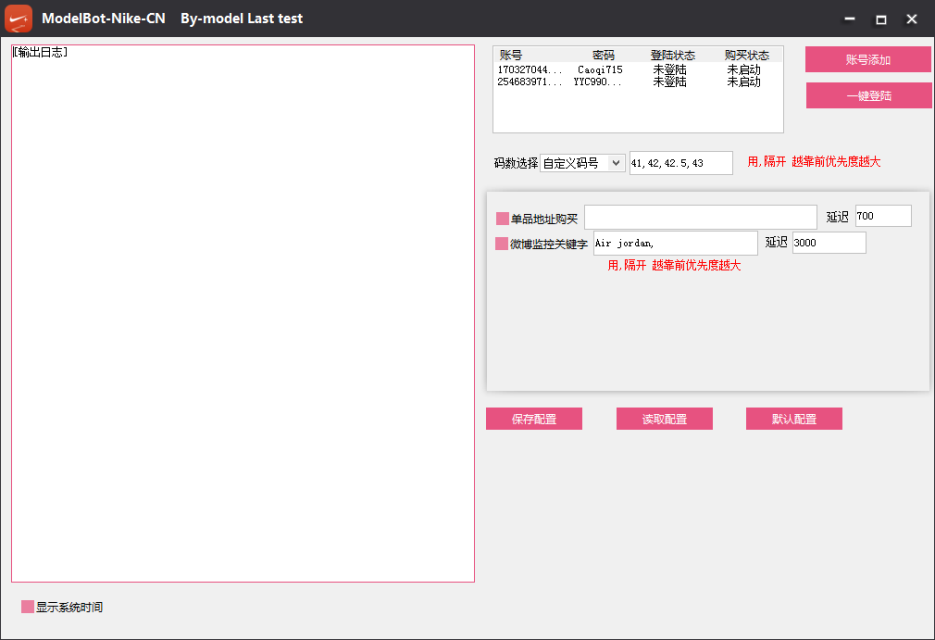
Task: Reset using the 默认配置 button
Action: 794,419
